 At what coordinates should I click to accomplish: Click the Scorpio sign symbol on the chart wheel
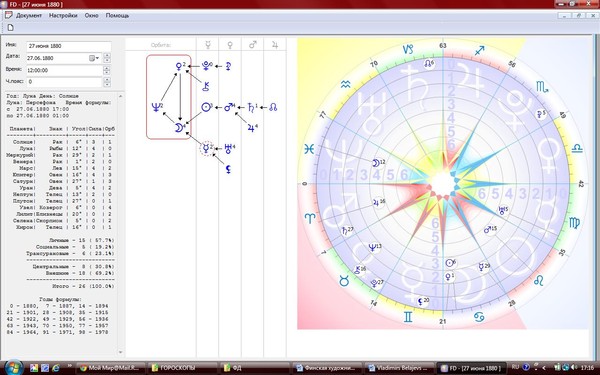click(542, 87)
